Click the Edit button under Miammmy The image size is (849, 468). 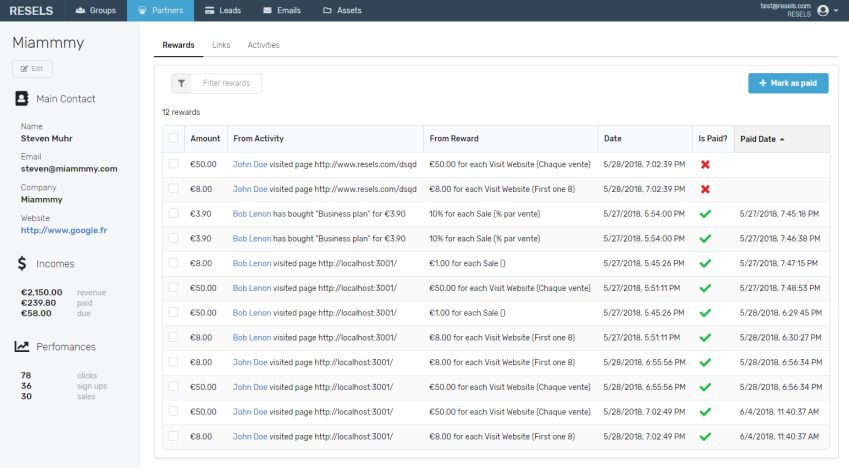tap(32, 69)
